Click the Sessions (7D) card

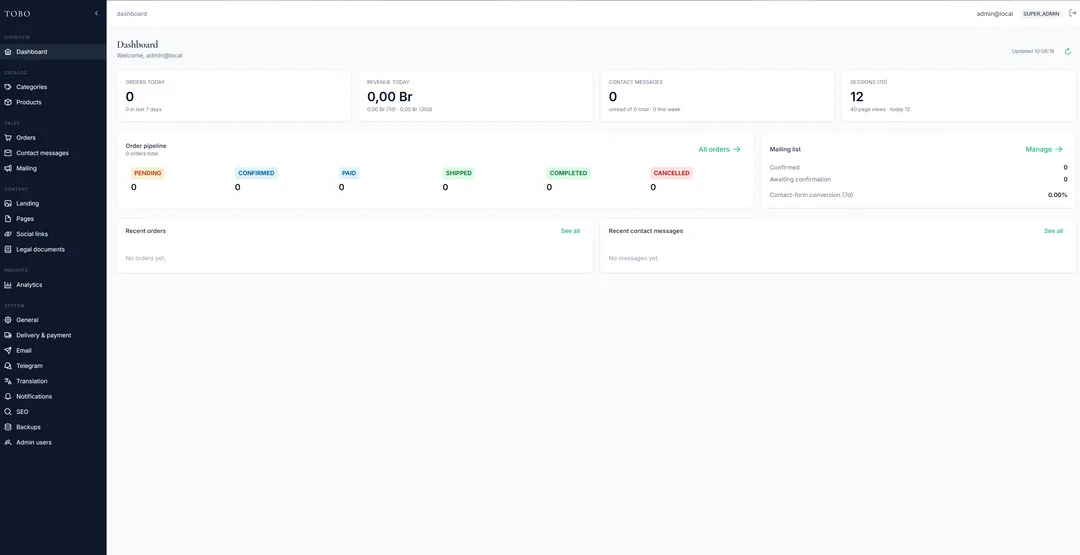(x=959, y=96)
